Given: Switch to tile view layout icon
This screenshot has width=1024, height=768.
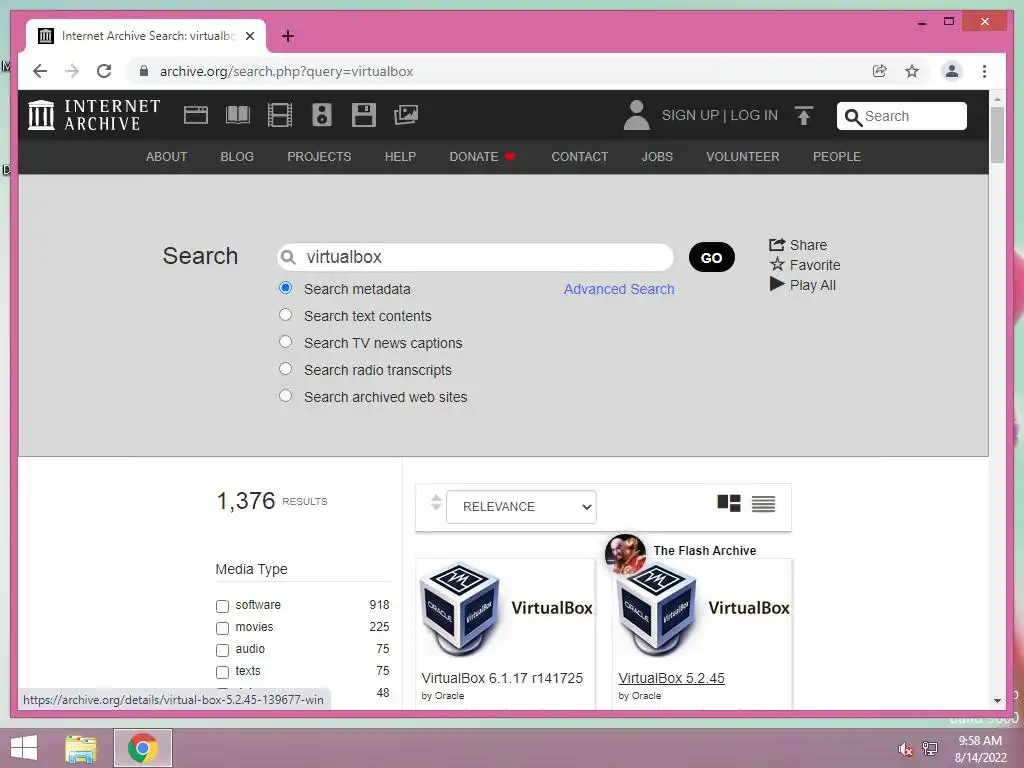Looking at the screenshot, I should pyautogui.click(x=729, y=504).
